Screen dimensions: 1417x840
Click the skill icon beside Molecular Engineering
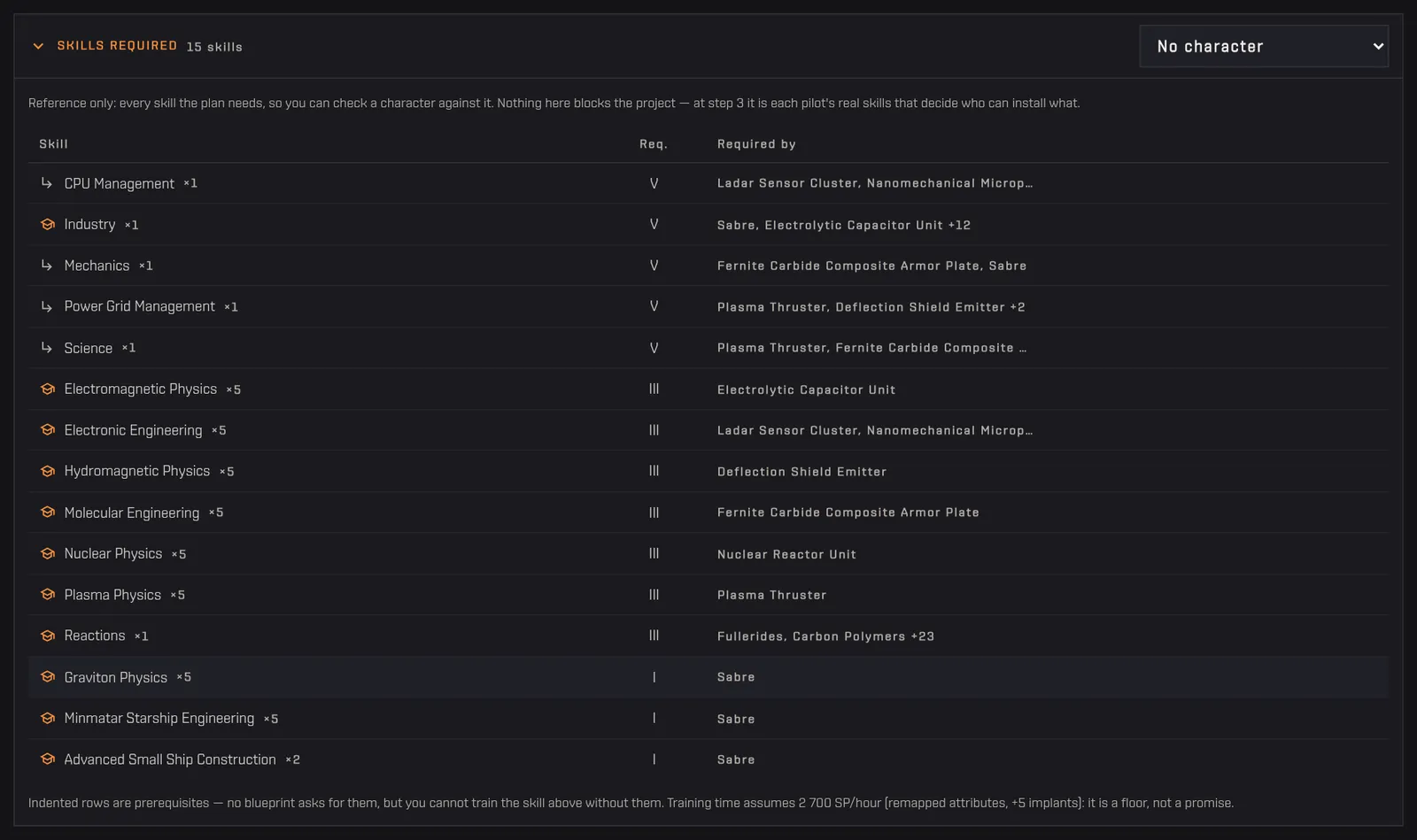click(x=48, y=512)
